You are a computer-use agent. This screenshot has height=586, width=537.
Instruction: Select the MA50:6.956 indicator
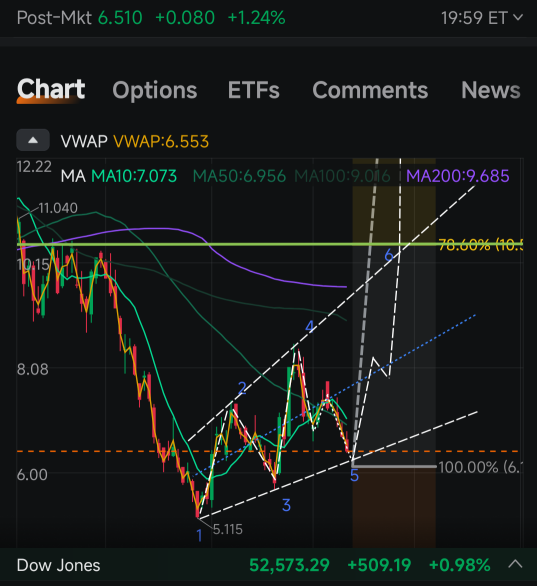[x=239, y=176]
